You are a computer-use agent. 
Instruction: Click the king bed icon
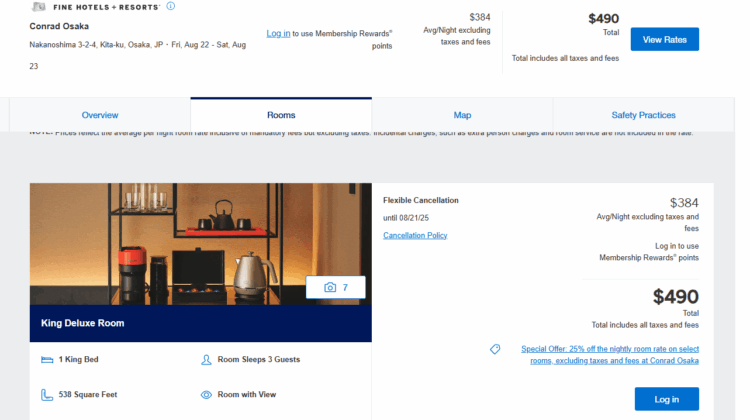47,360
